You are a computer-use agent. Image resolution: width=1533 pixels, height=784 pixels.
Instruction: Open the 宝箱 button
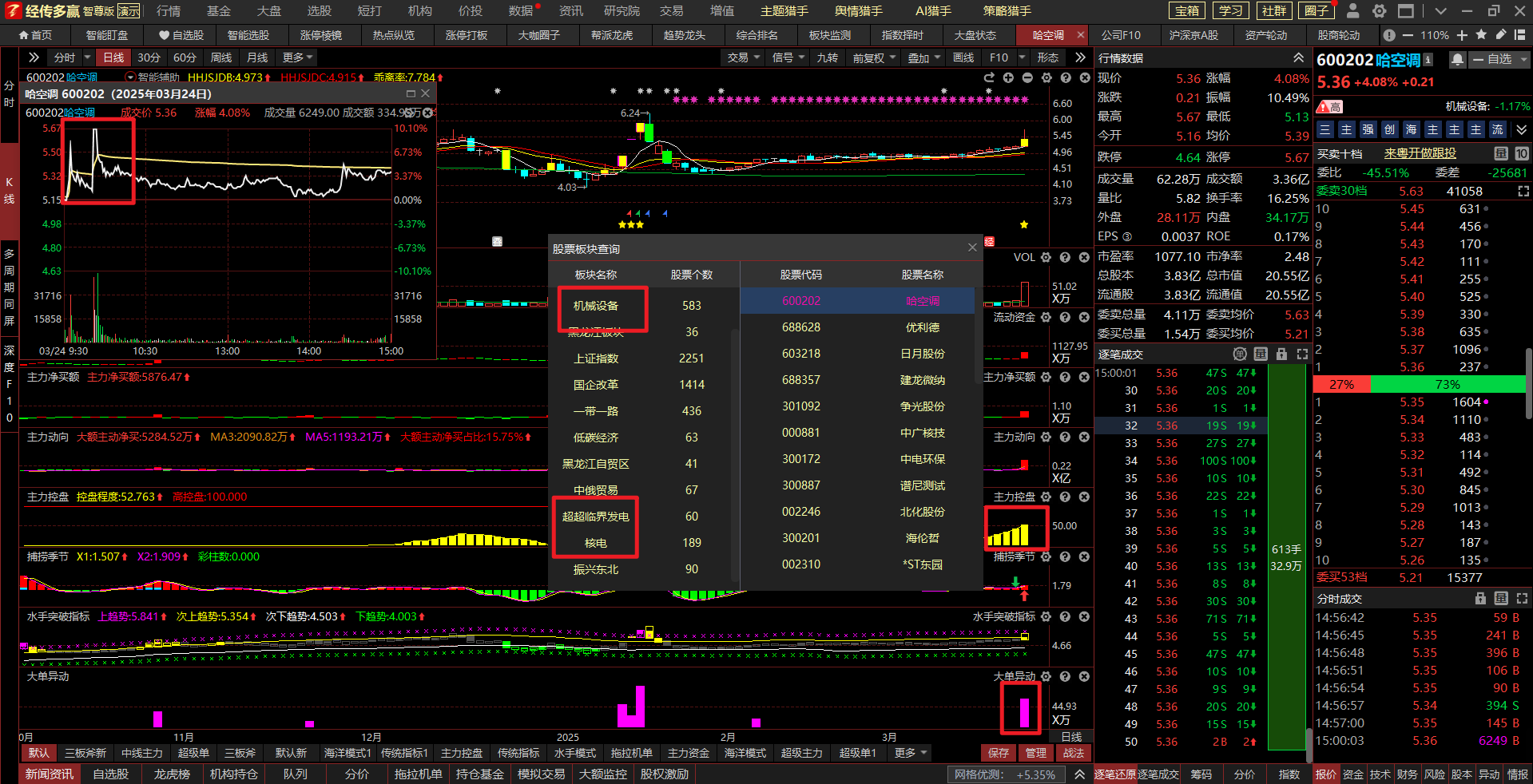[1187, 11]
